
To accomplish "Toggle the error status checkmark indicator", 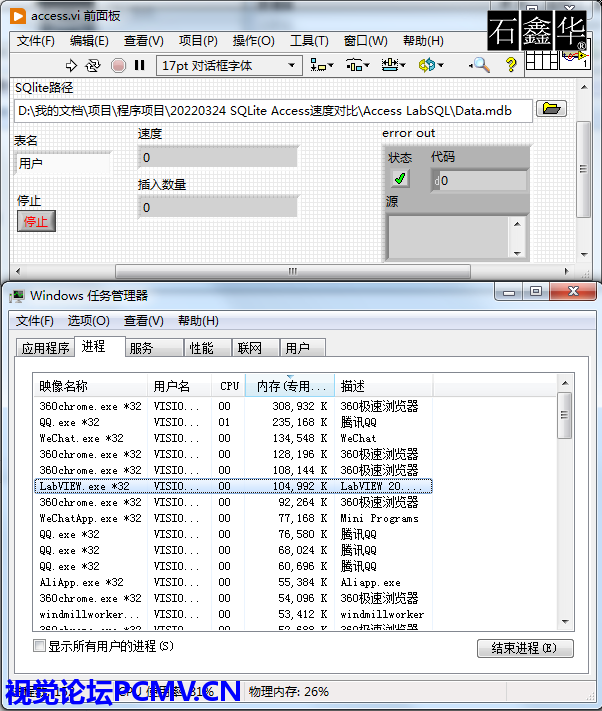I will 400,178.
